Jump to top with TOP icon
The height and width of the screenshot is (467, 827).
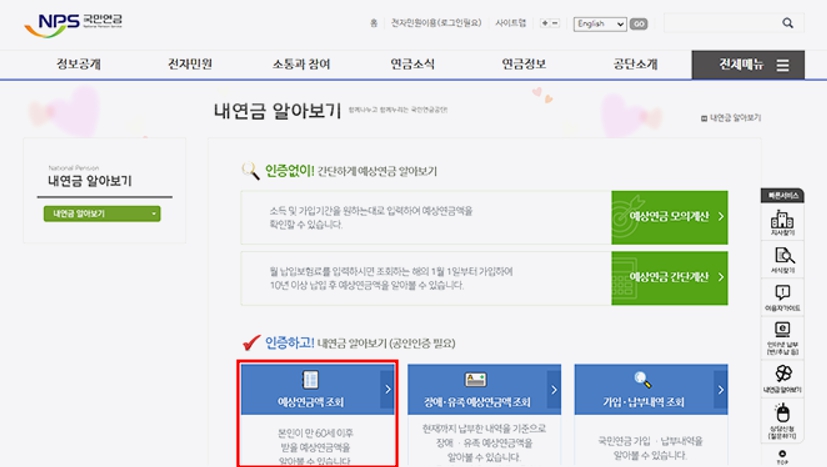point(782,457)
